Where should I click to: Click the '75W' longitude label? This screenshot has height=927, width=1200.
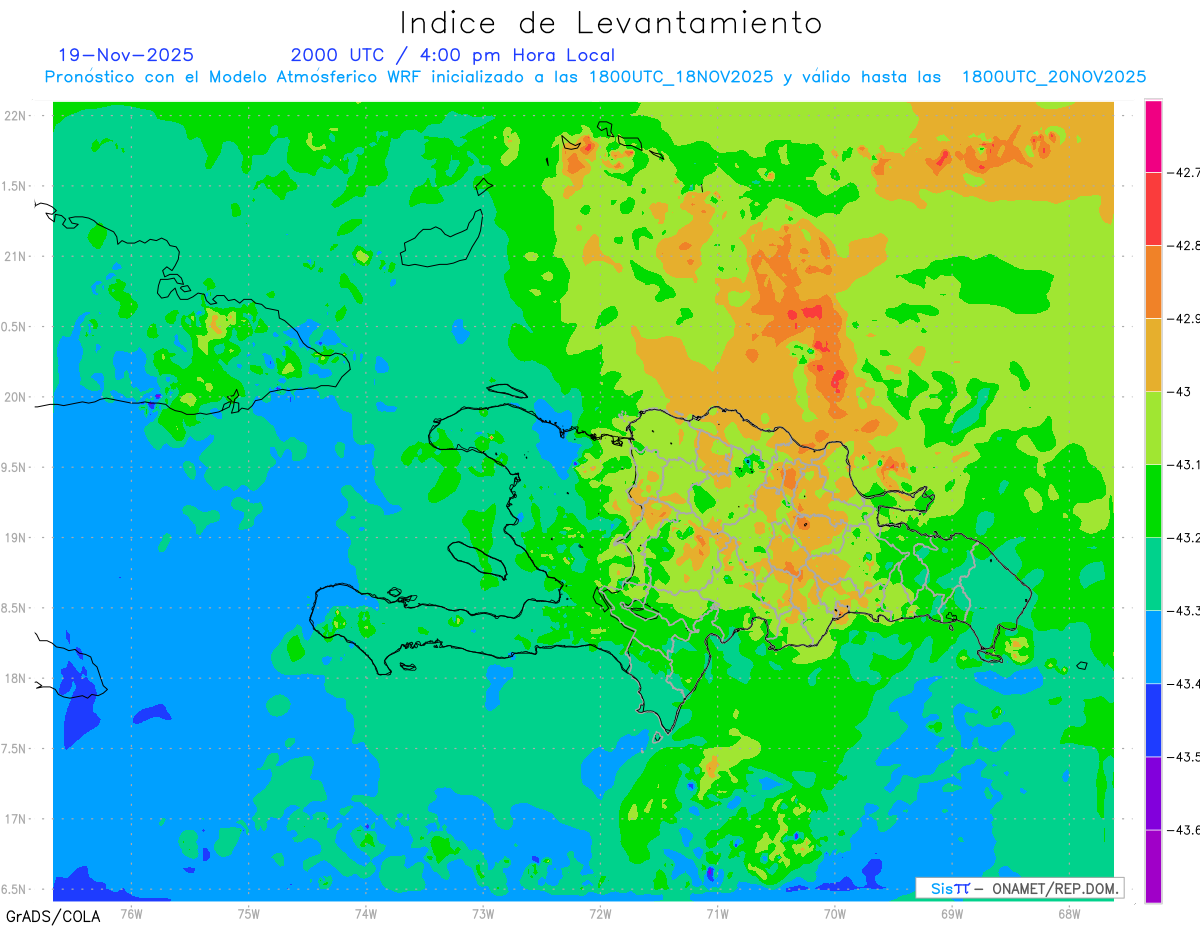(249, 913)
